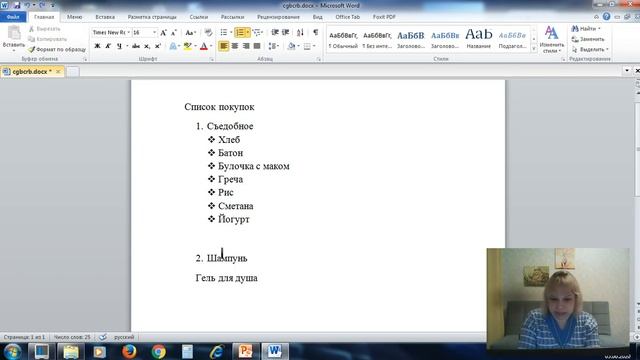Click the Вставить paste button
Screen dimensions: 640x360
[x=14, y=38]
